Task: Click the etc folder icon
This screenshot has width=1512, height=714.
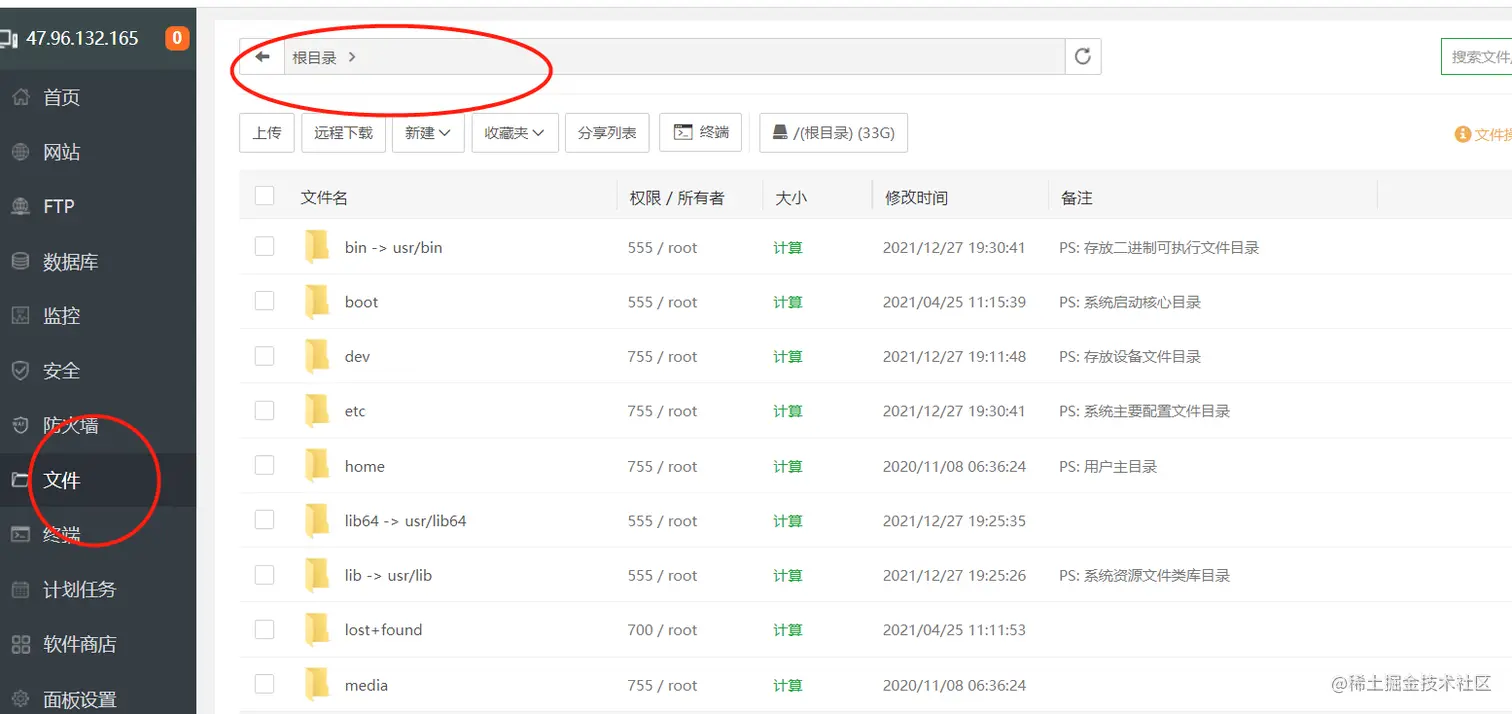Action: (x=317, y=411)
